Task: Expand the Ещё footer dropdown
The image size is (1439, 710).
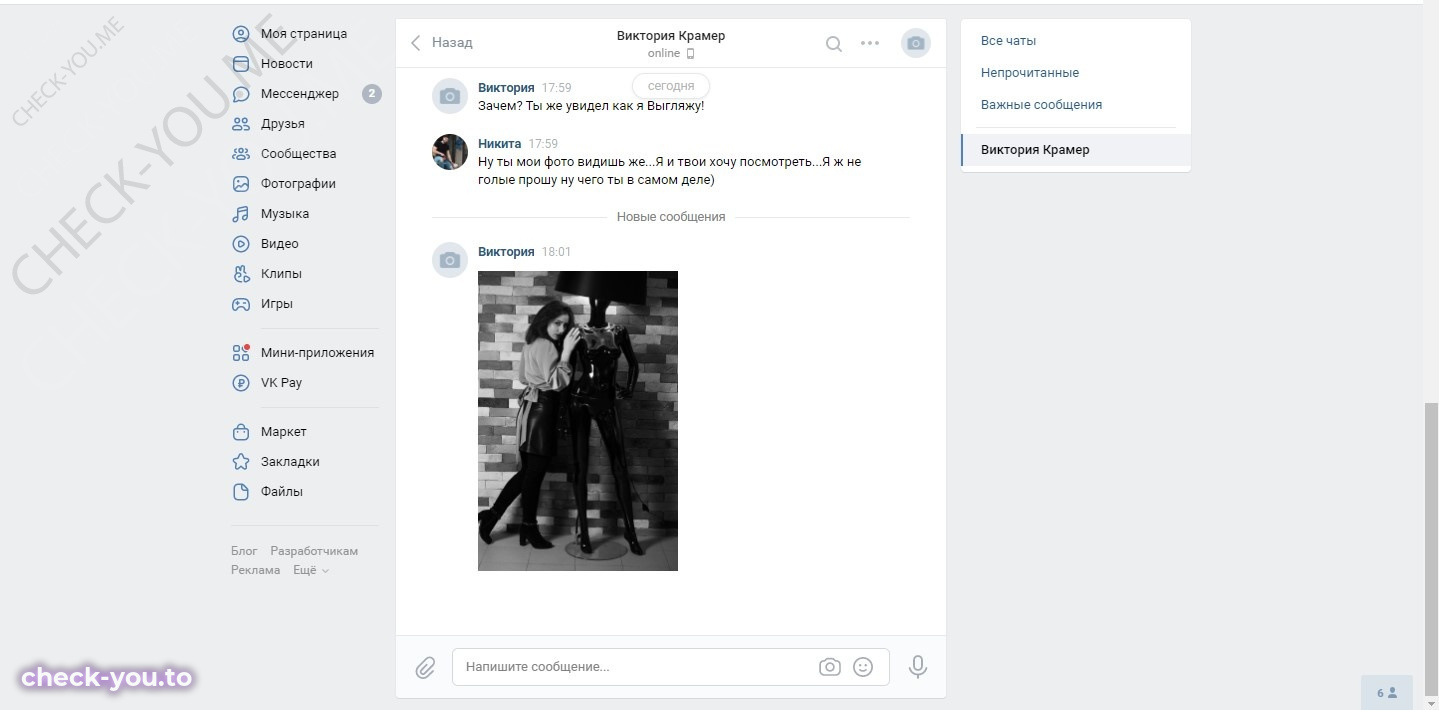Action: click(x=311, y=570)
